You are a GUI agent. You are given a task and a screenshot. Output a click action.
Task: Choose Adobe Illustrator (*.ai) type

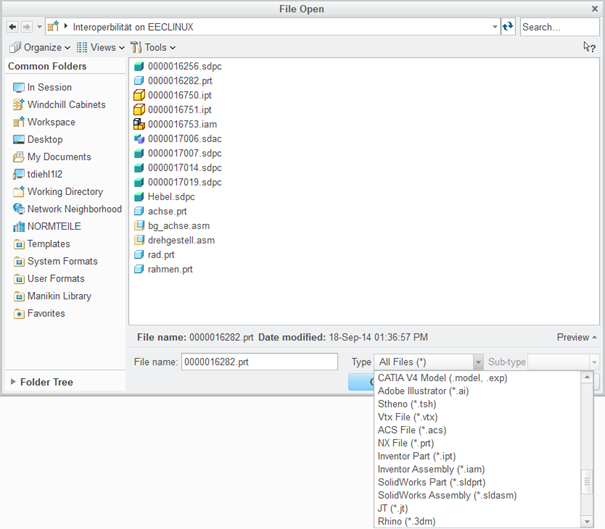coord(423,391)
